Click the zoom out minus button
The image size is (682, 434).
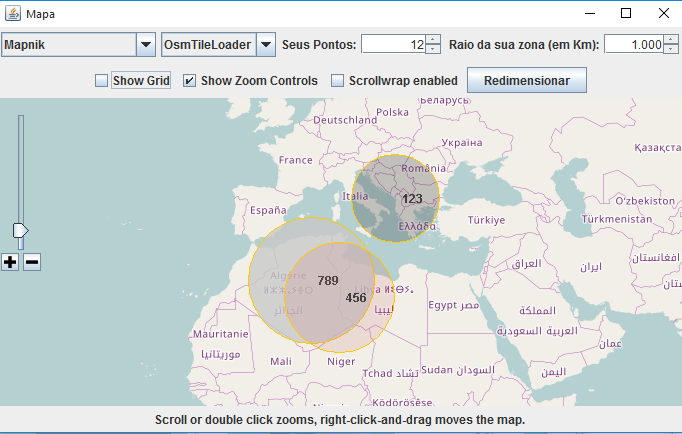tap(32, 262)
